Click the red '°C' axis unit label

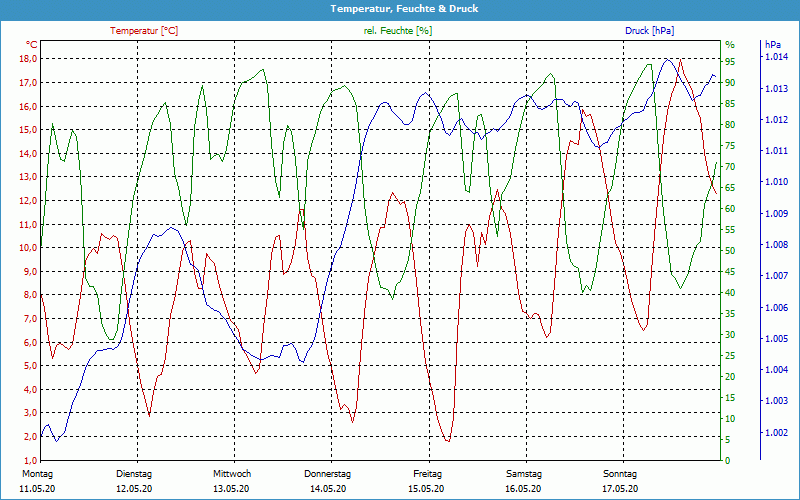pyautogui.click(x=32, y=44)
